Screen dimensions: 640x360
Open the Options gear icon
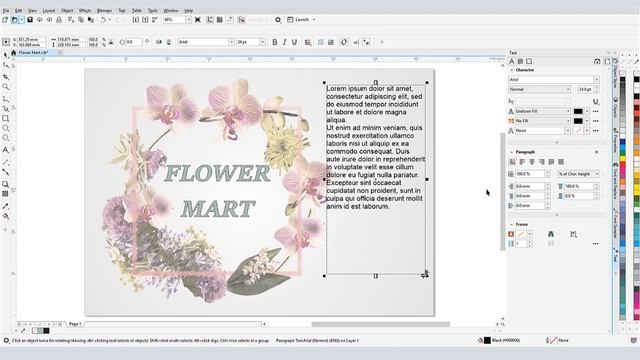click(278, 20)
